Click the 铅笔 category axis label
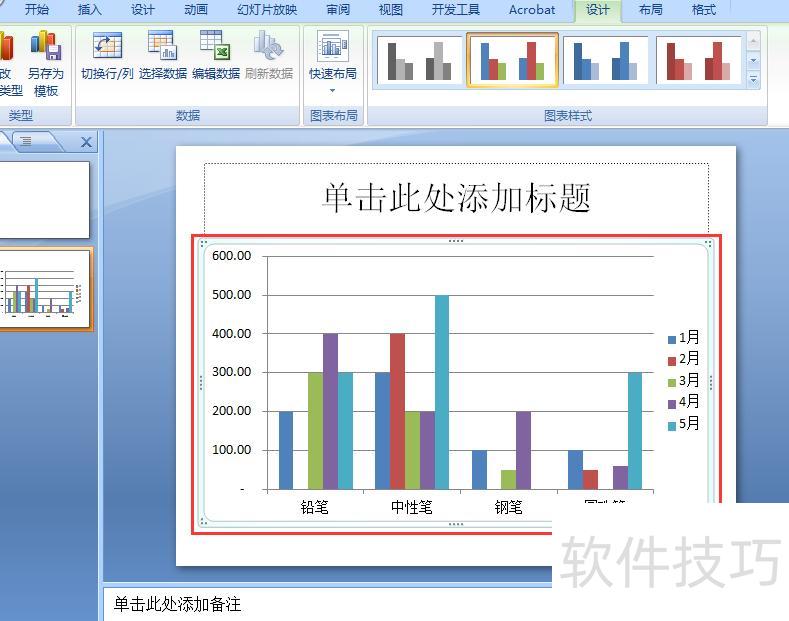Screen dimensions: 789x621 click(x=314, y=507)
